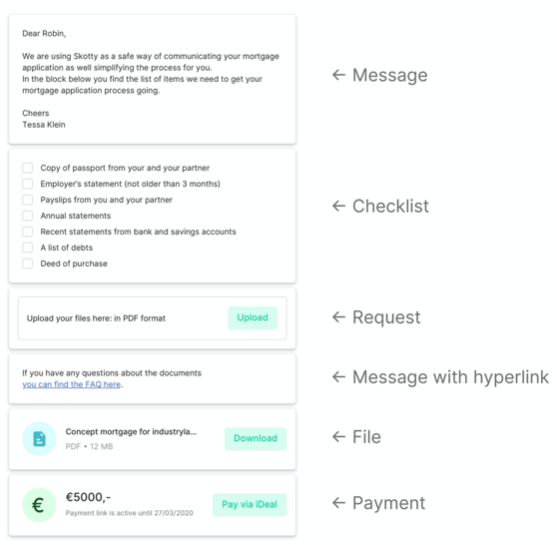Download the Concept mortgage PDF file

click(x=255, y=438)
